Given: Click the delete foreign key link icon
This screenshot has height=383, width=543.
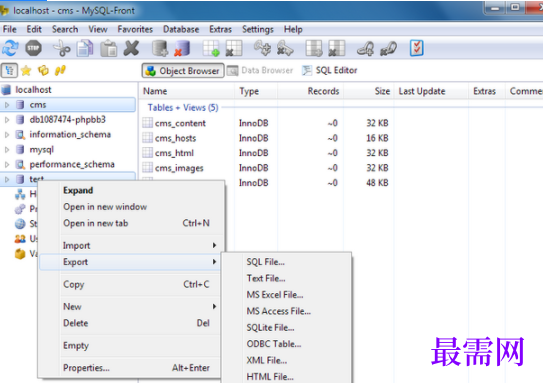Looking at the screenshot, I should point(388,48).
